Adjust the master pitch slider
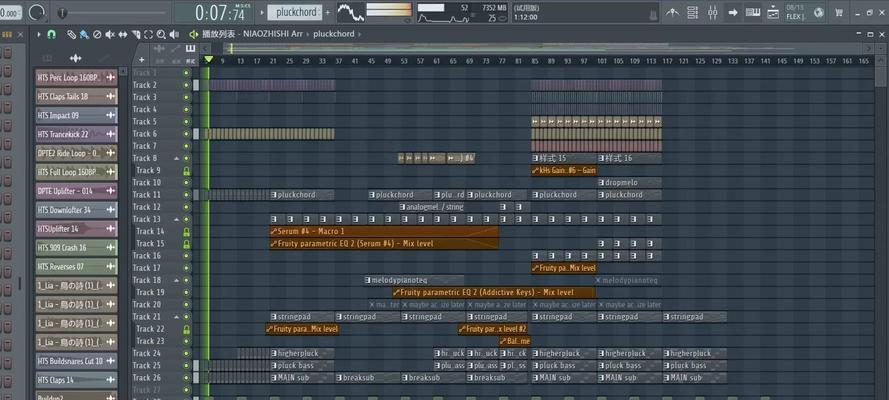The image size is (889, 400). point(111,12)
